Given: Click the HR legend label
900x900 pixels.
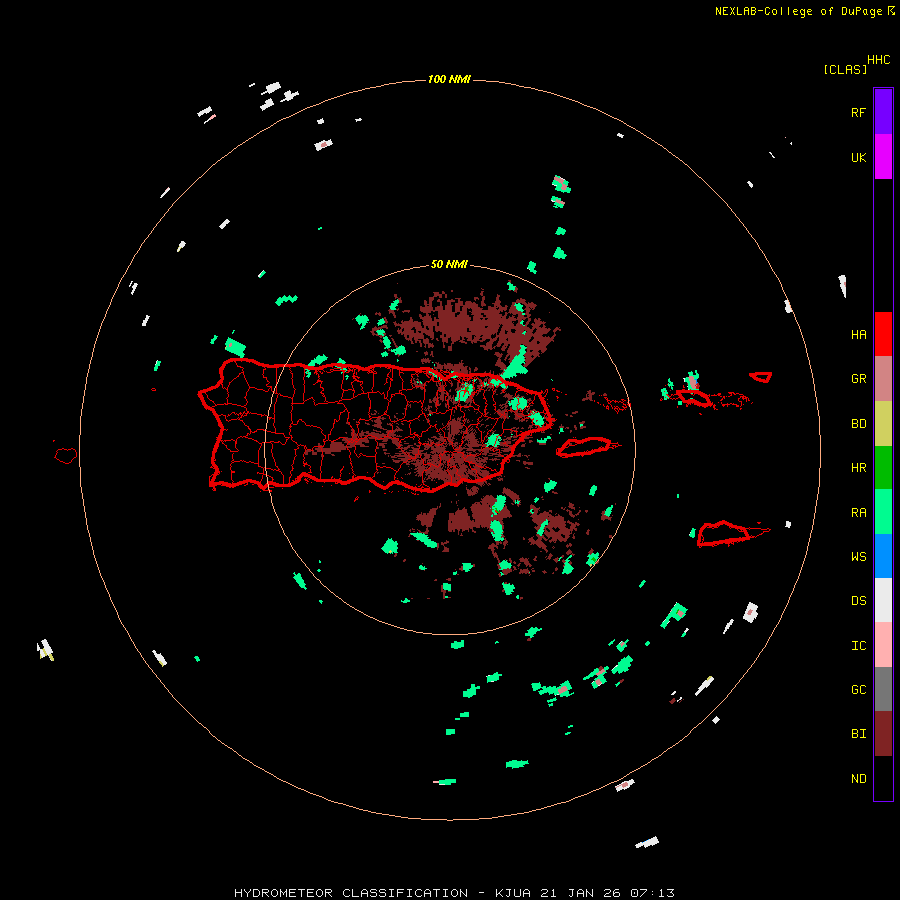Looking at the screenshot, I should pos(858,468).
